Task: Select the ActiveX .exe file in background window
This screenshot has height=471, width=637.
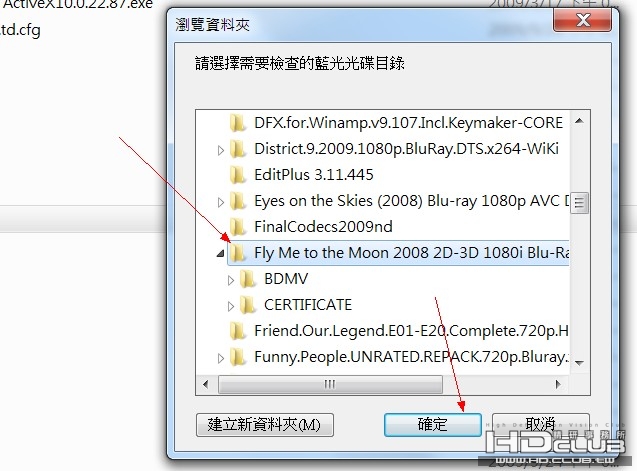Action: 76,5
